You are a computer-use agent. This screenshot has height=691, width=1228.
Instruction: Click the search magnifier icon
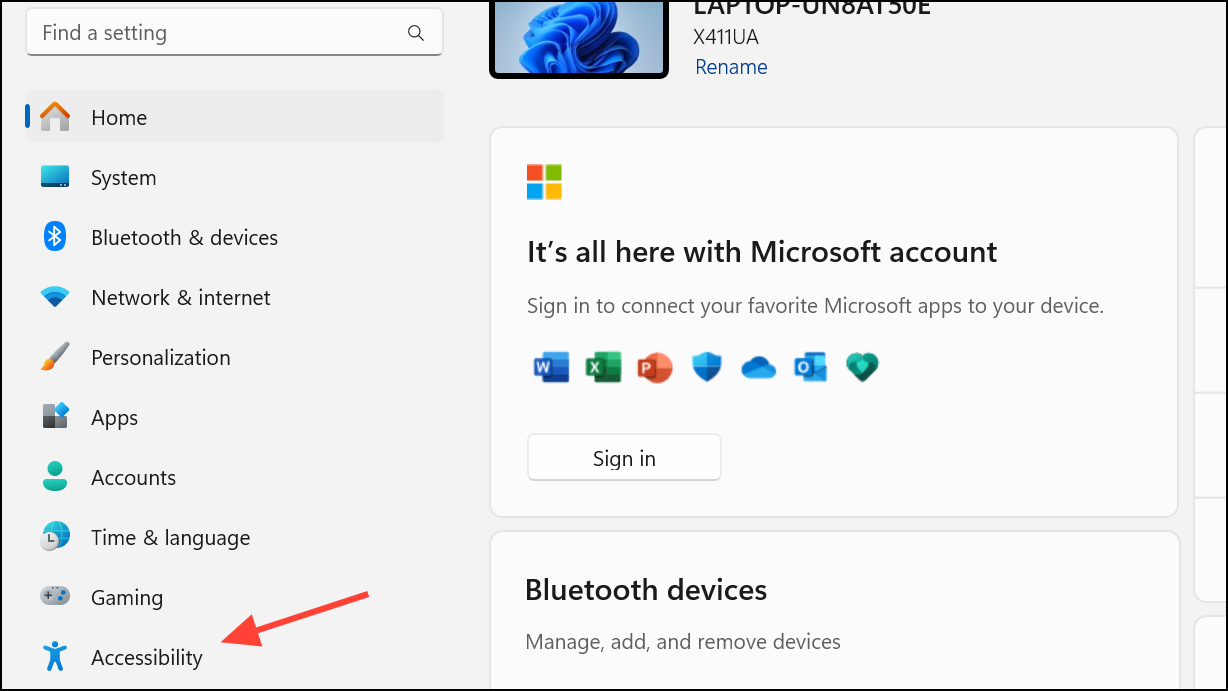point(416,33)
